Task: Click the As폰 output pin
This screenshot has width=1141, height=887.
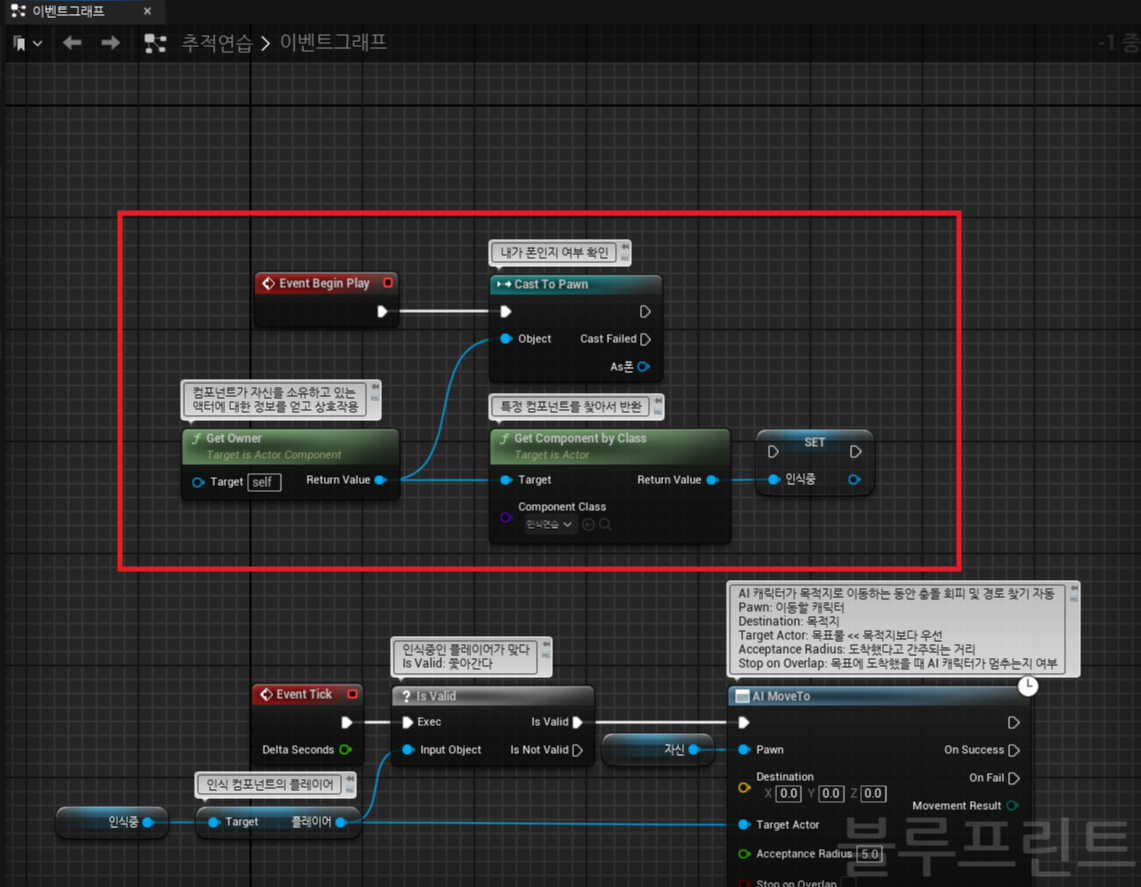Action: (x=643, y=366)
